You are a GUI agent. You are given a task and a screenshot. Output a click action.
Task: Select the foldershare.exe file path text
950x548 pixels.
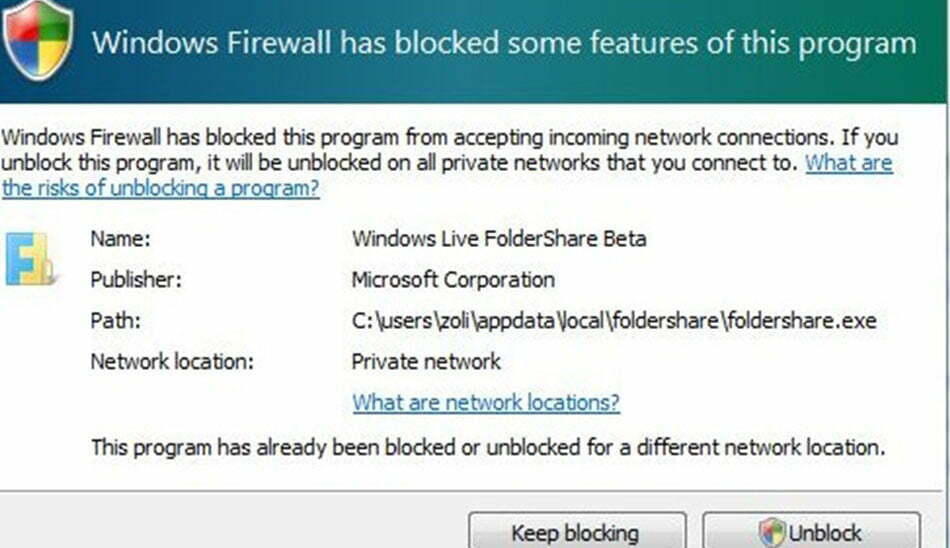coord(614,321)
